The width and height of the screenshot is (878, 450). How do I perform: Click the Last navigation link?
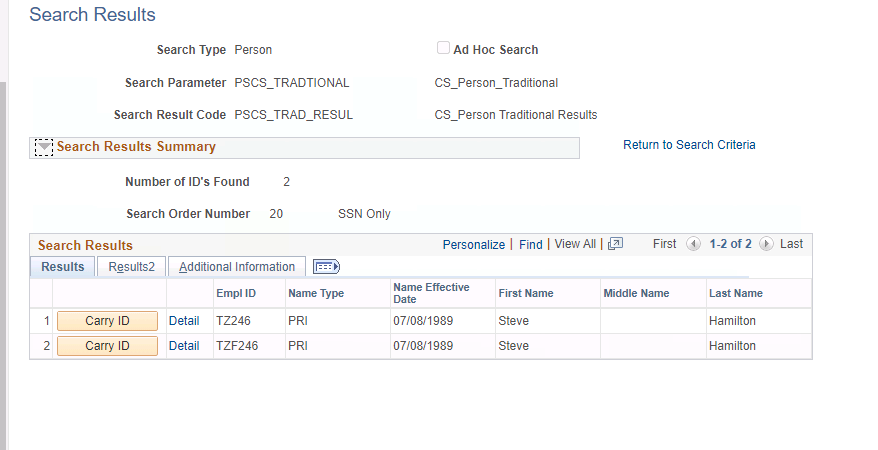point(791,244)
